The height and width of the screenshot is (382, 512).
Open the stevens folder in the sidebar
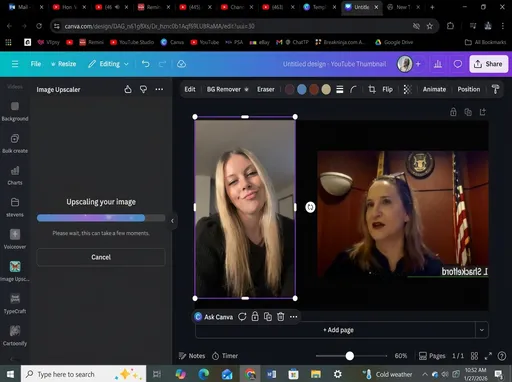[15, 207]
